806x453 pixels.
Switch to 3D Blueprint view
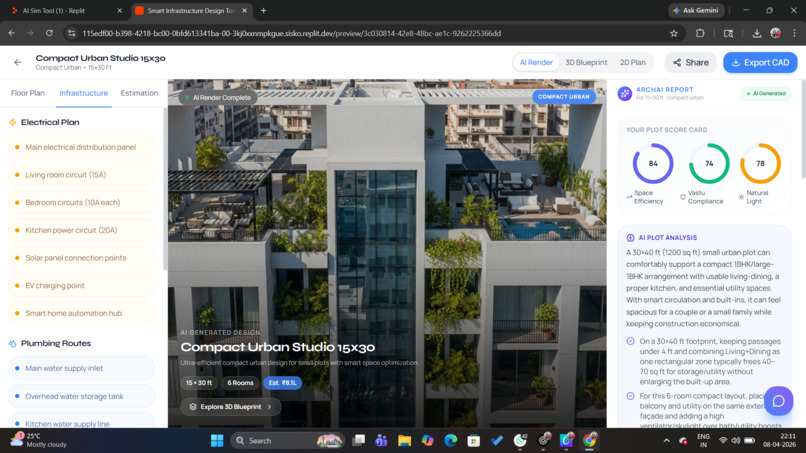pyautogui.click(x=586, y=62)
